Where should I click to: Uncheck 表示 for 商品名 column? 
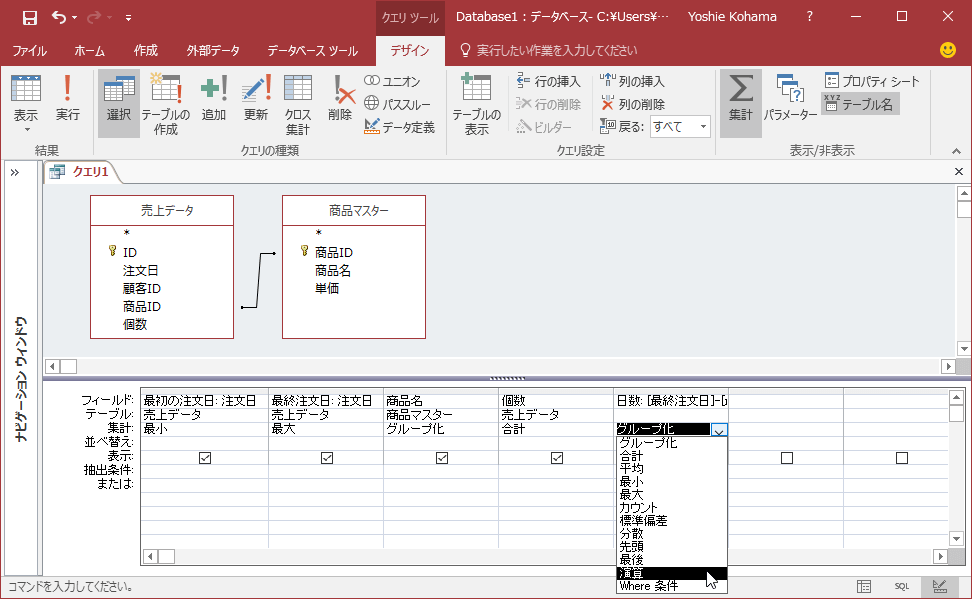[x=442, y=458]
